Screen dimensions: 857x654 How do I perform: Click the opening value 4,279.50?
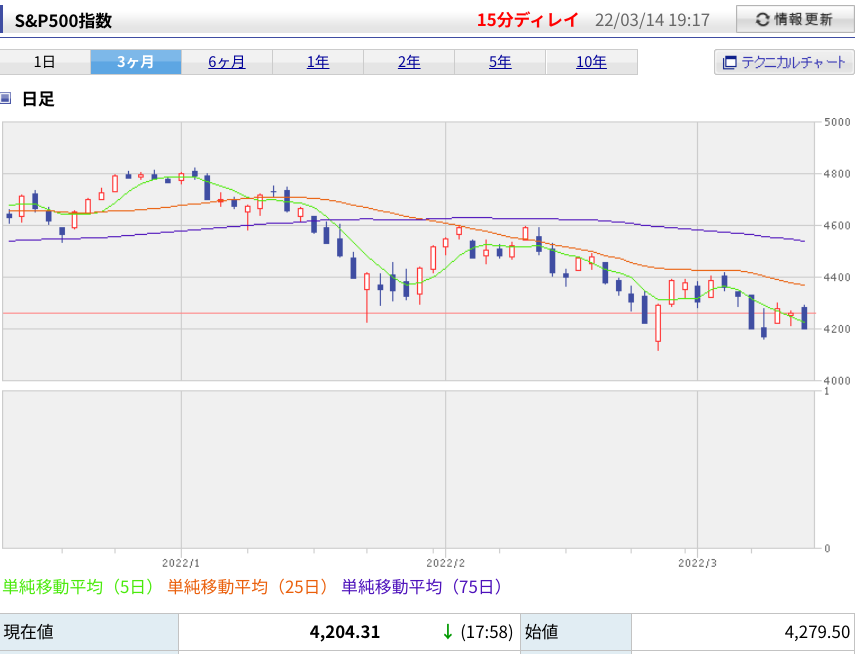point(817,632)
